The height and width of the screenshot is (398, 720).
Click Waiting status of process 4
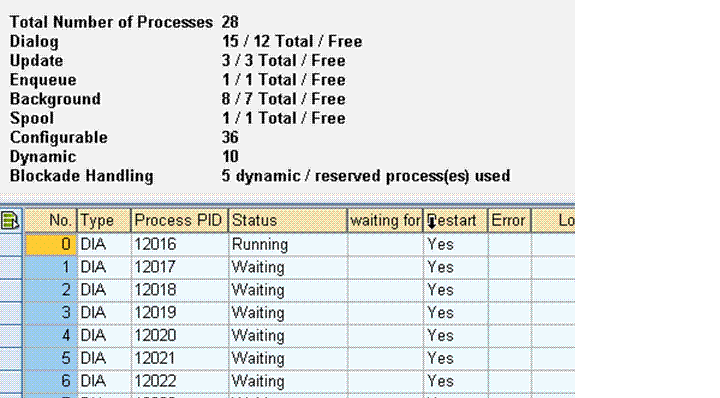coord(288,336)
